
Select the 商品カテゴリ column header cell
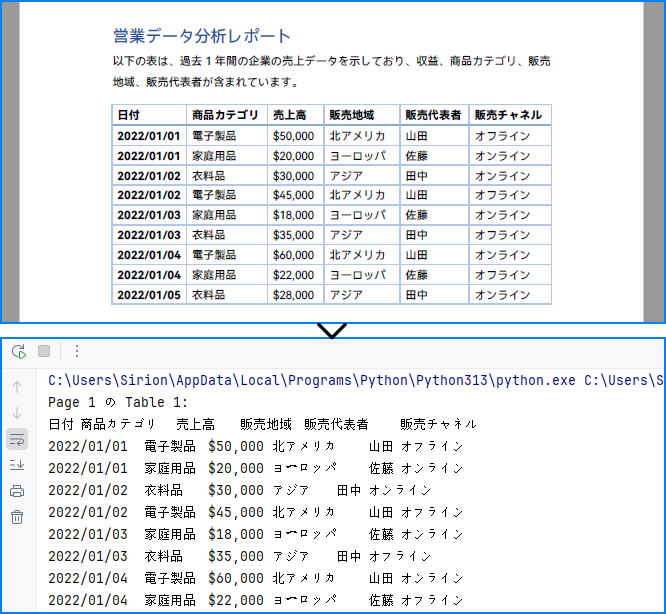226,115
